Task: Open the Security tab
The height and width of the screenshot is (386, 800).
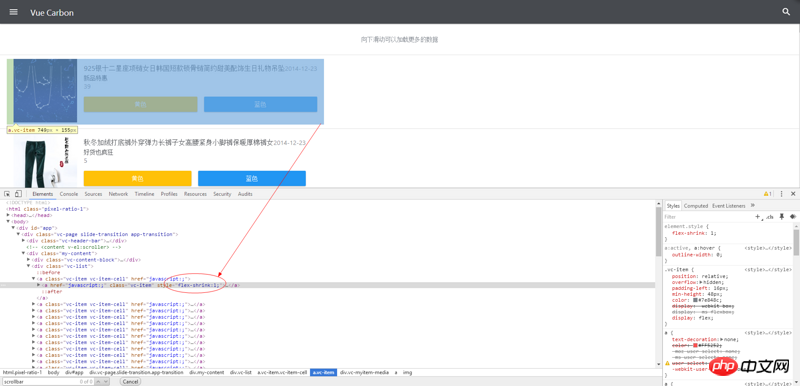Action: pyautogui.click(x=222, y=194)
